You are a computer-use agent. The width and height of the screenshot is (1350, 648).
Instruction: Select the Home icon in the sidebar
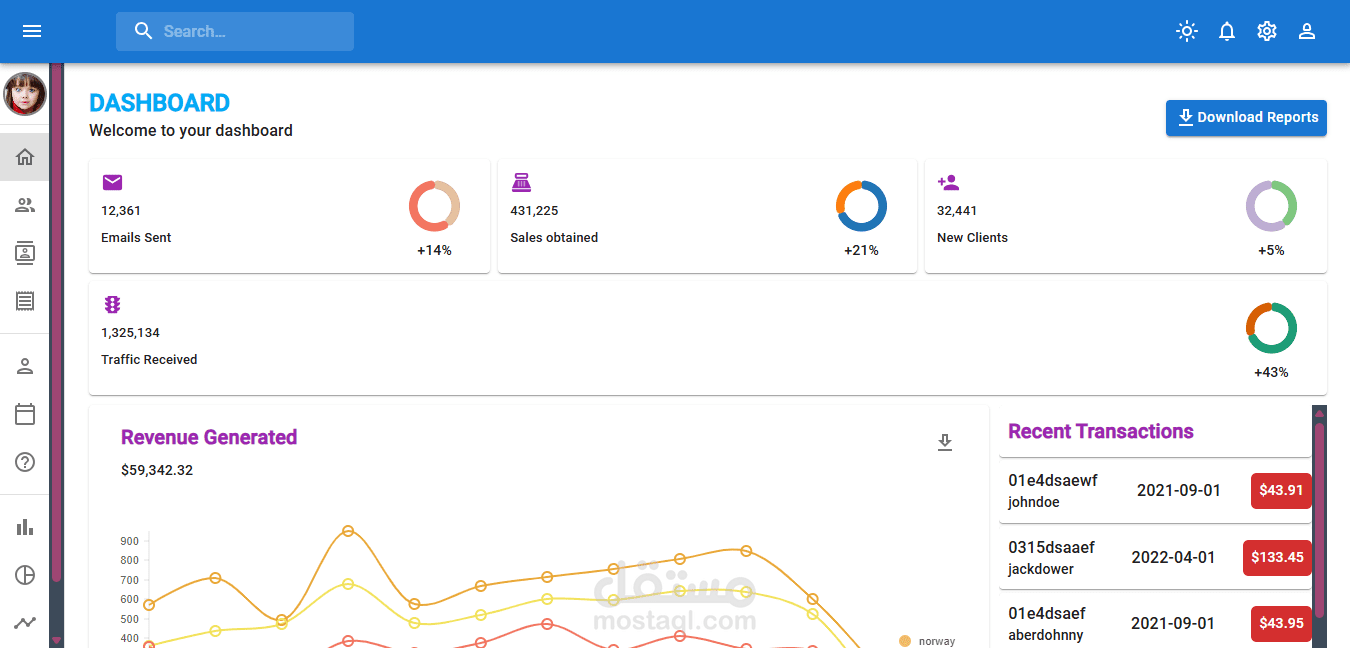[25, 157]
